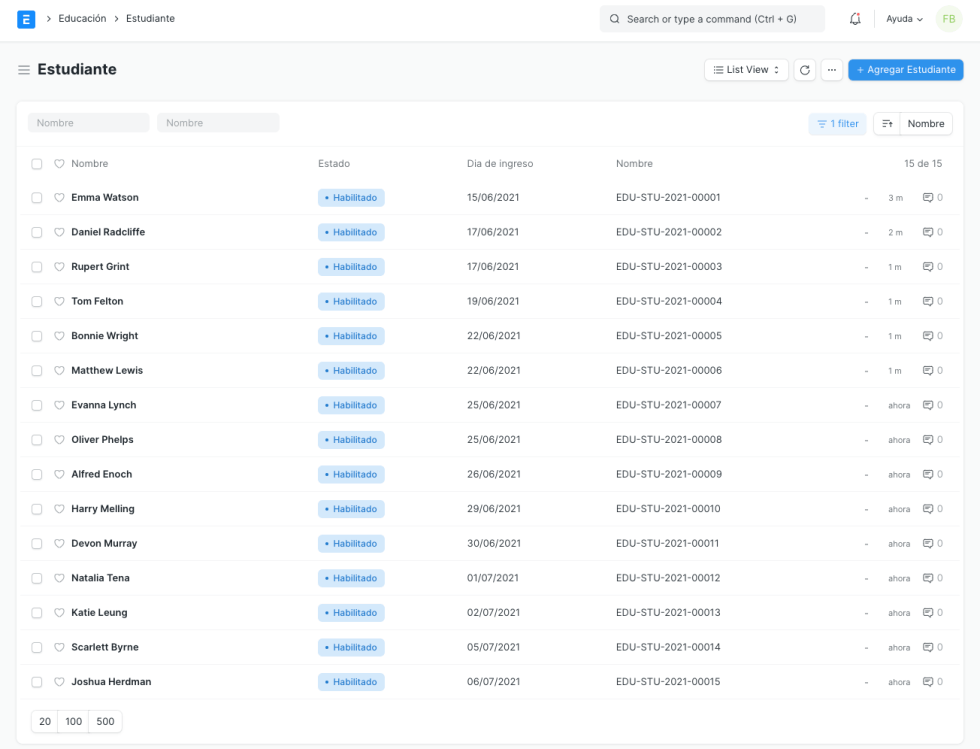This screenshot has width=980, height=749.
Task: Check the Oliver Phelps row checkbox
Action: (x=37, y=440)
